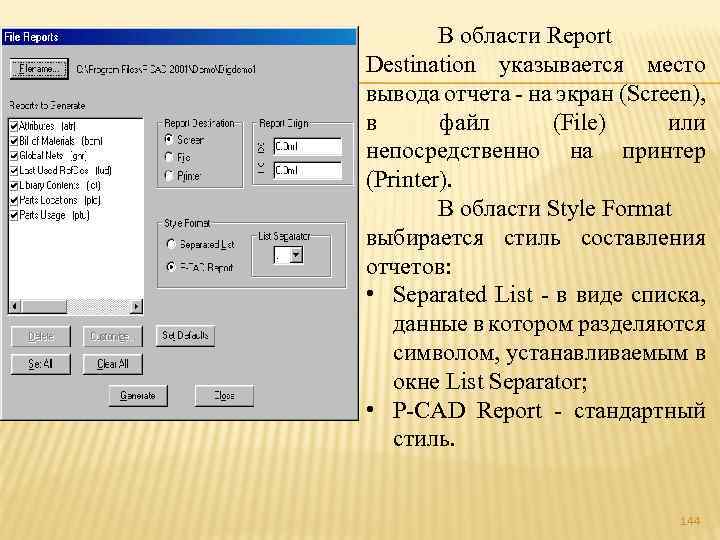Toggle the Bill of Materials (bom) checkbox
The width and height of the screenshot is (720, 540).
pyautogui.click(x=14, y=141)
